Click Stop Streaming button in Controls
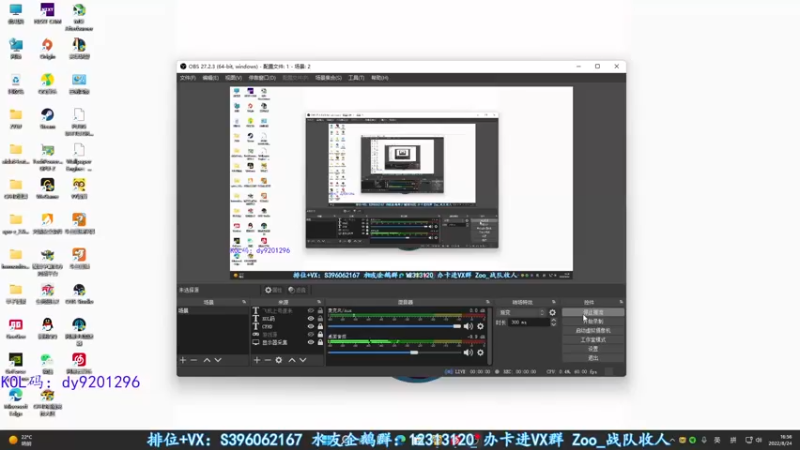800x450 pixels. [593, 312]
